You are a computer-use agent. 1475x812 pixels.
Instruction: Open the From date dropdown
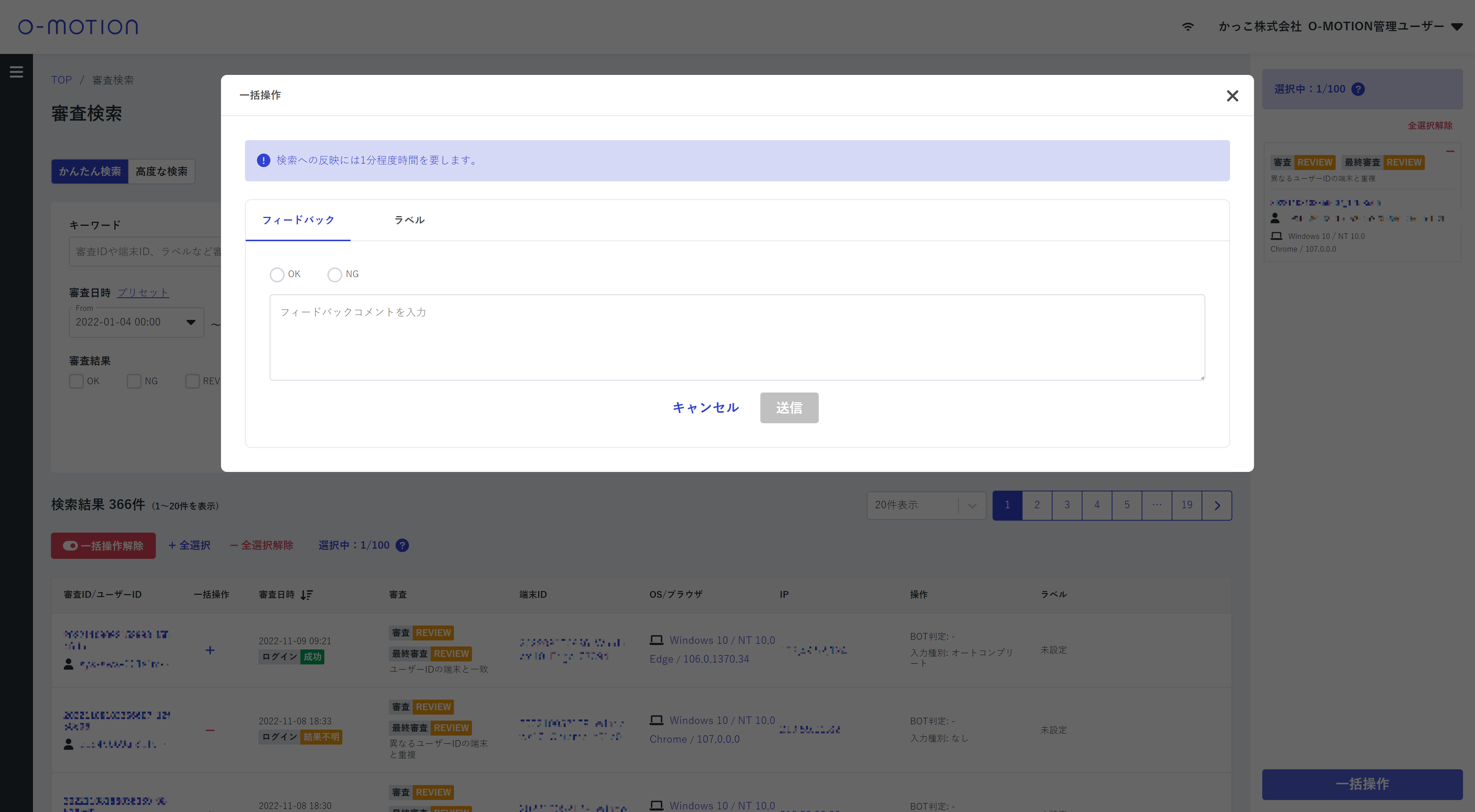coord(191,322)
